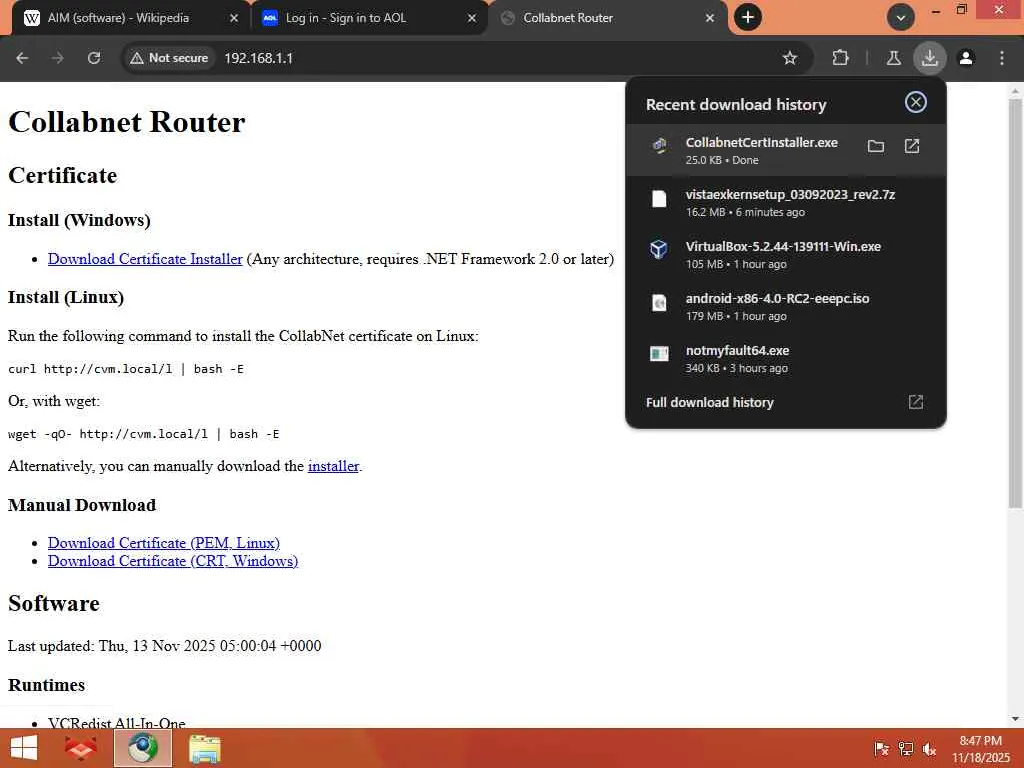Select vistaexkernsetup_03092023_rev2.7z download
The height and width of the screenshot is (768, 1024).
tap(785, 202)
